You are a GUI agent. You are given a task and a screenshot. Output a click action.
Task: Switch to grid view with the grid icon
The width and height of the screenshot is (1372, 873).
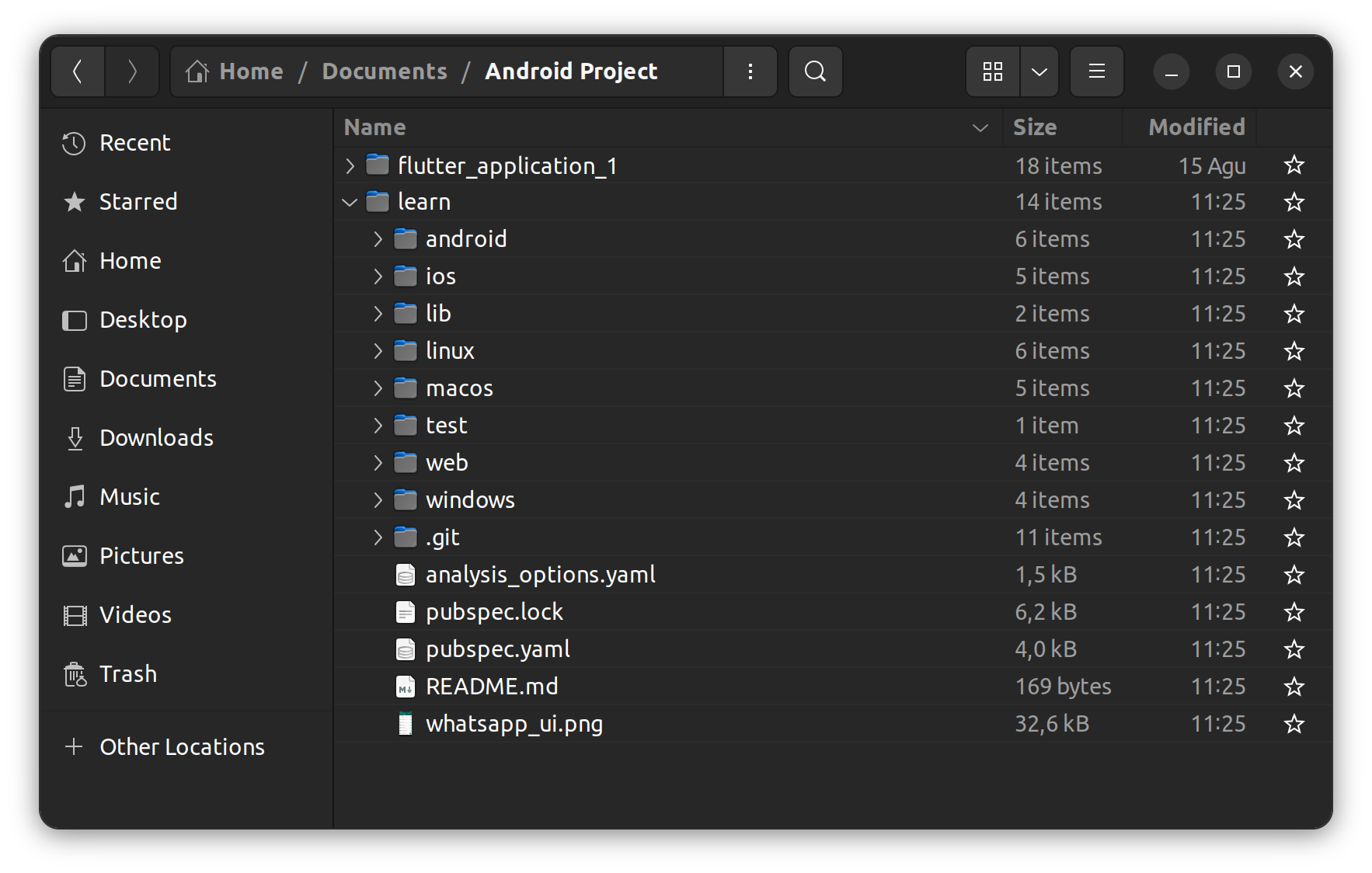tap(993, 71)
